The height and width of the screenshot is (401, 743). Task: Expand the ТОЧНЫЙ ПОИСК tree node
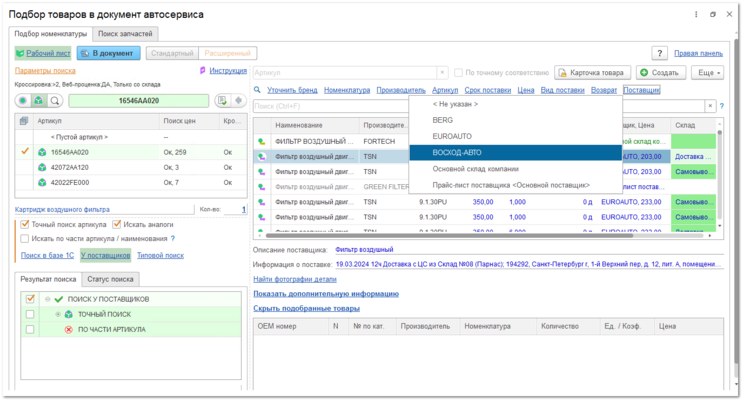[x=58, y=314]
